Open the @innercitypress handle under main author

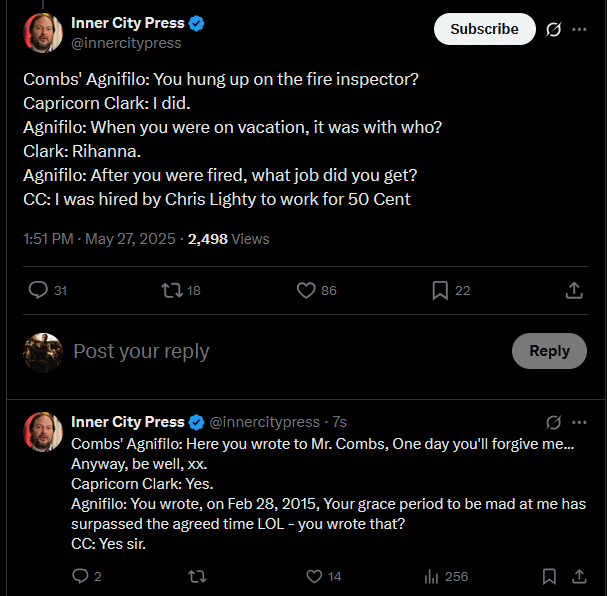tap(126, 43)
